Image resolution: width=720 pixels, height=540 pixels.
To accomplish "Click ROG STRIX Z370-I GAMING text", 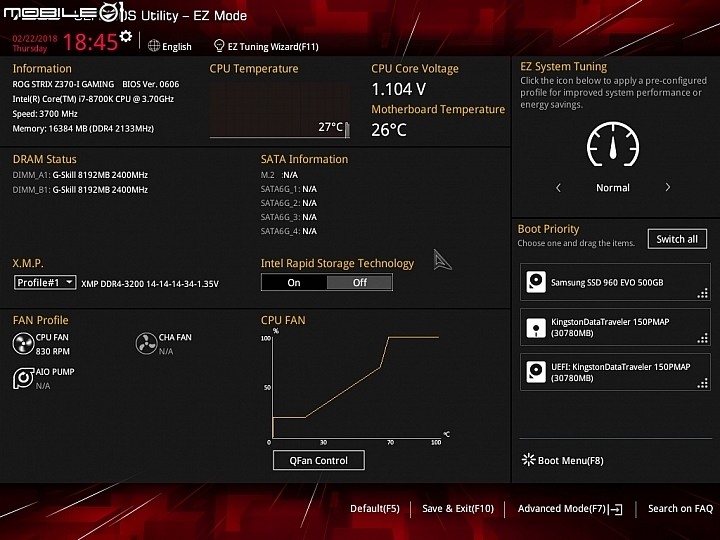I will point(63,84).
